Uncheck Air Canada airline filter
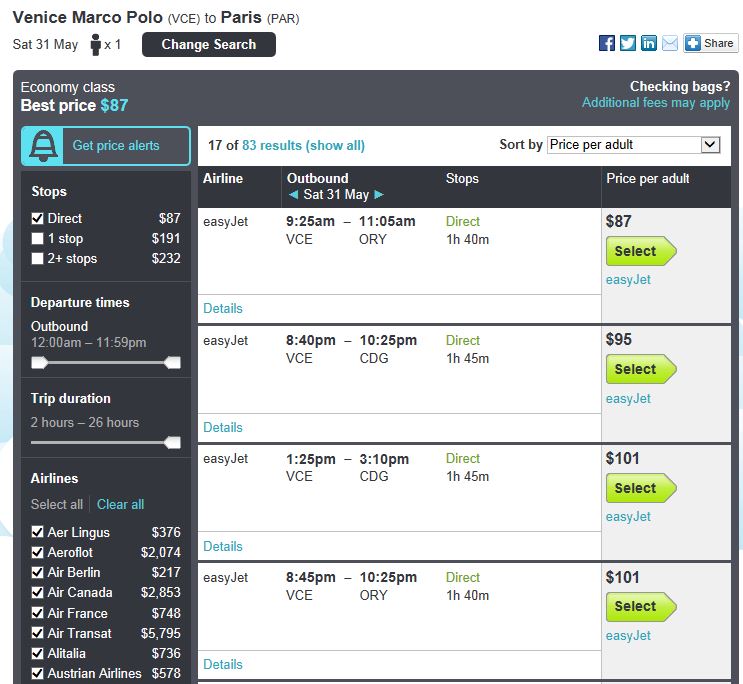Viewport: 743px width, 684px height. coord(37,593)
